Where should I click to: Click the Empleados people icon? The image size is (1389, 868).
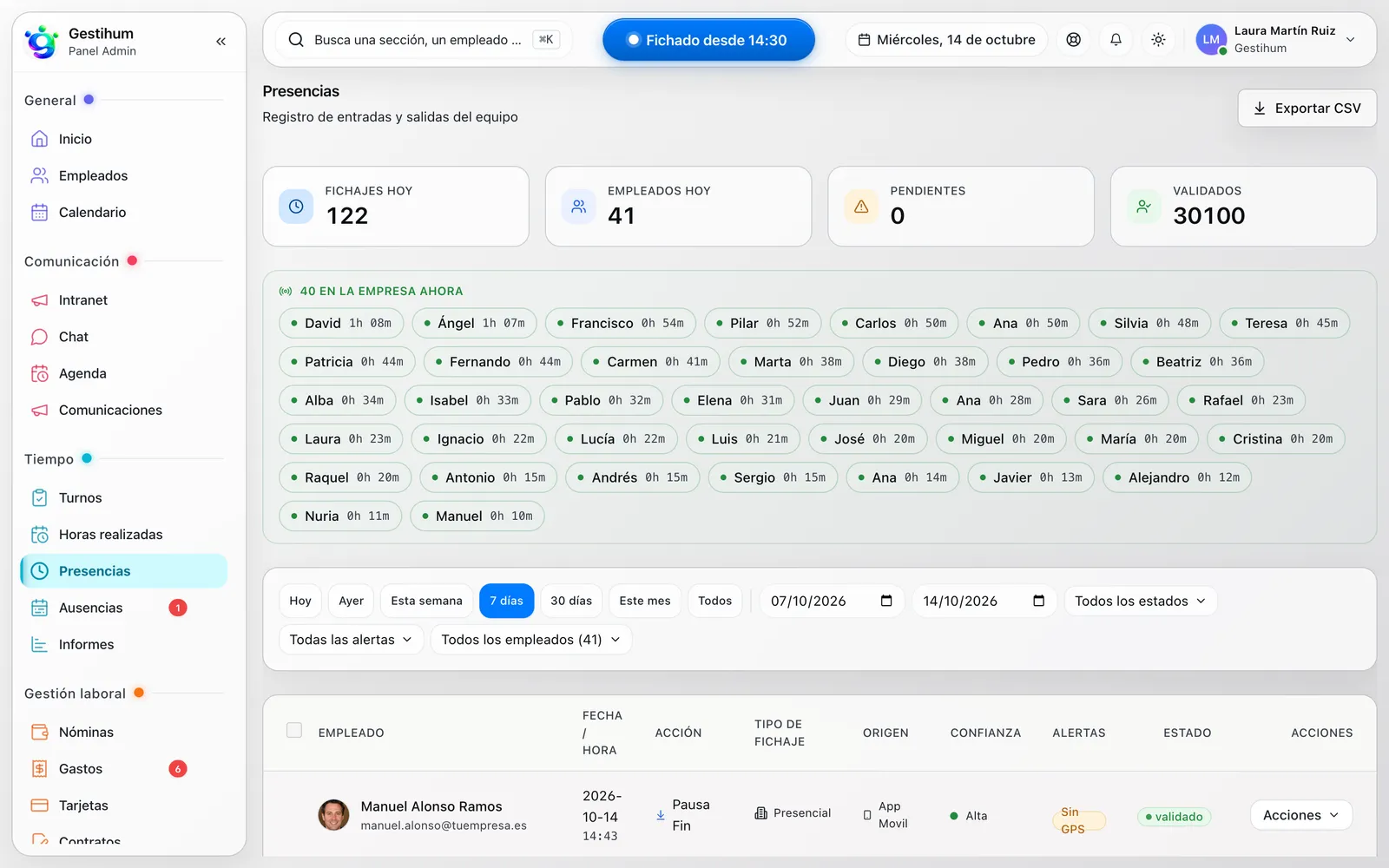pos(39,175)
